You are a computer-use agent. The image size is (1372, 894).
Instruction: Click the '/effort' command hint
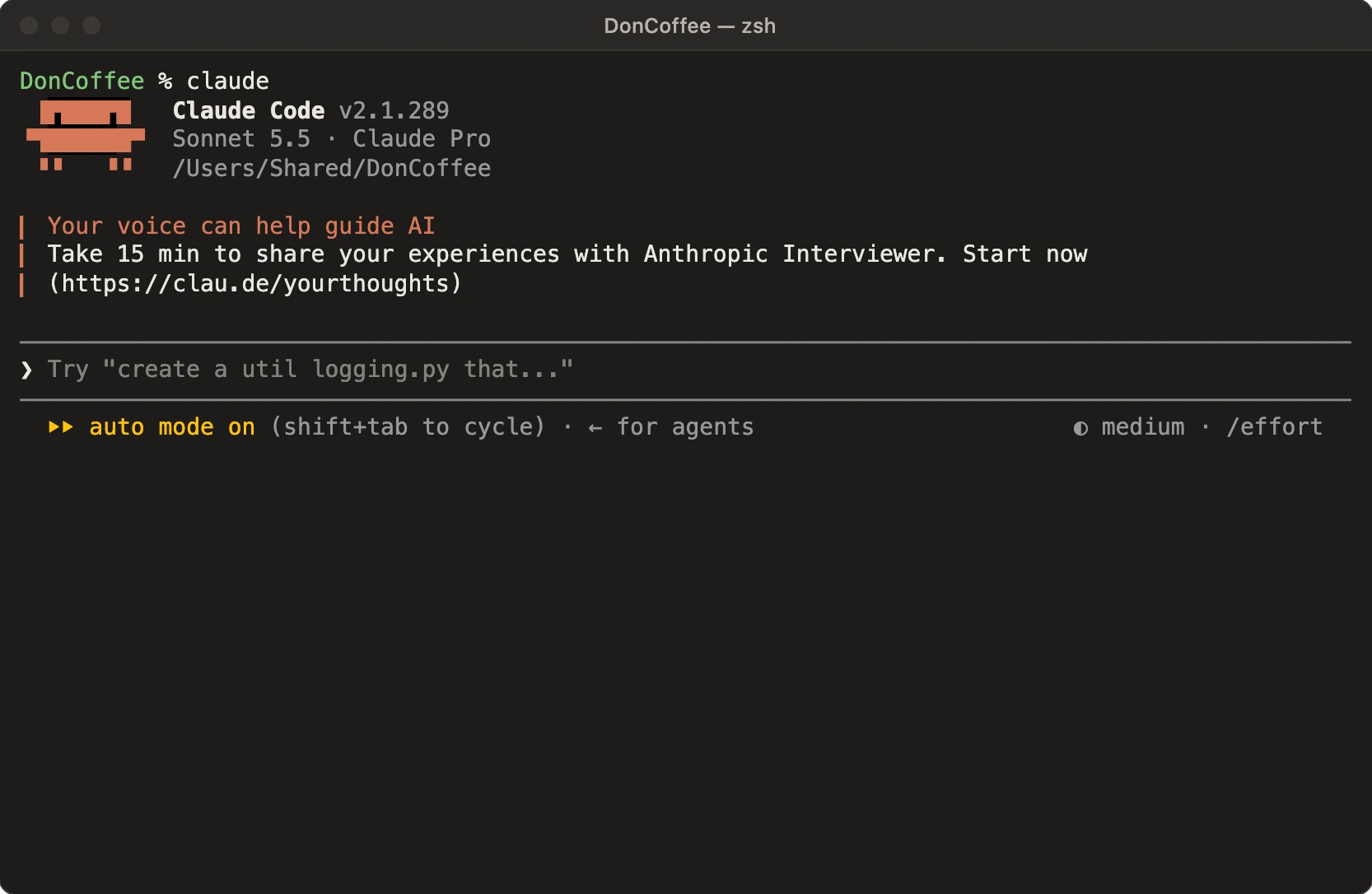[1274, 426]
